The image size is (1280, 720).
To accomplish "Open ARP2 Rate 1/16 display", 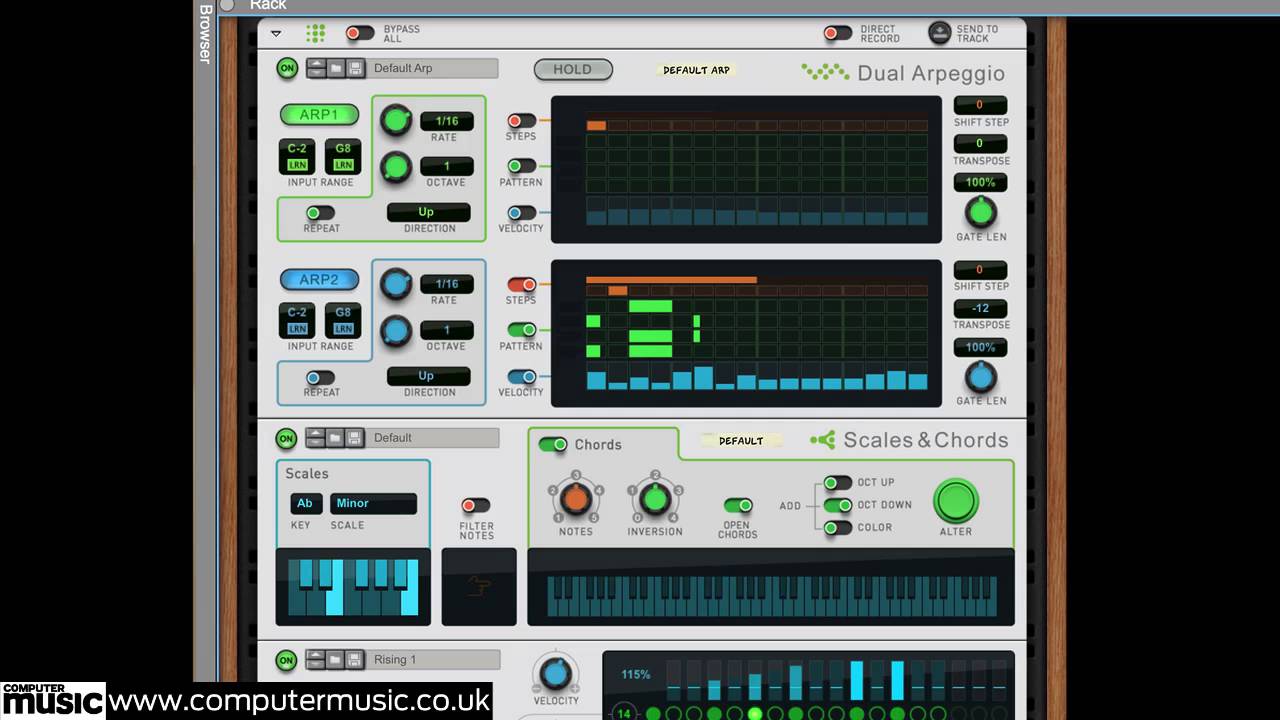I will coord(446,284).
